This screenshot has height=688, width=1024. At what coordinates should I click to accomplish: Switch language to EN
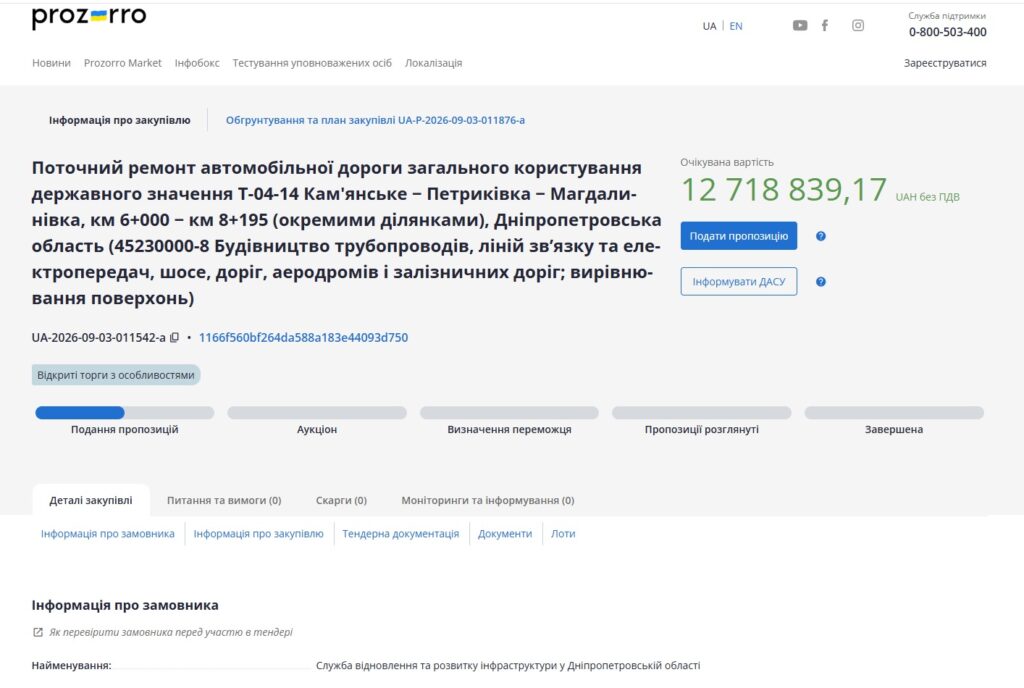736,26
